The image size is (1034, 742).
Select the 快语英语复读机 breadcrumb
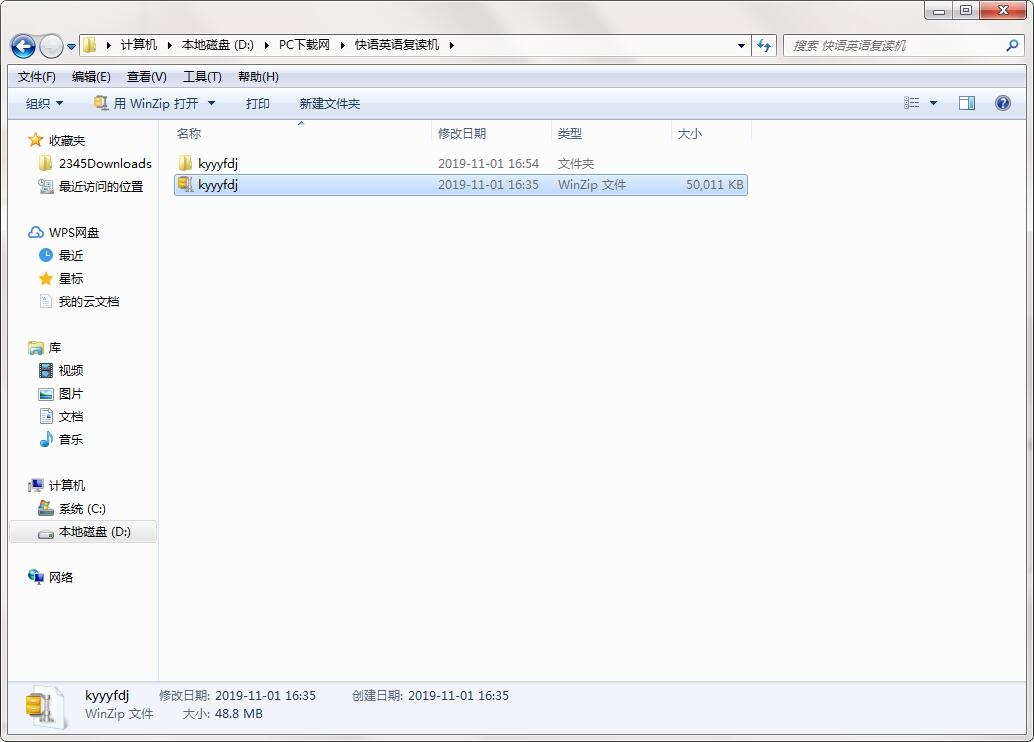pos(396,45)
